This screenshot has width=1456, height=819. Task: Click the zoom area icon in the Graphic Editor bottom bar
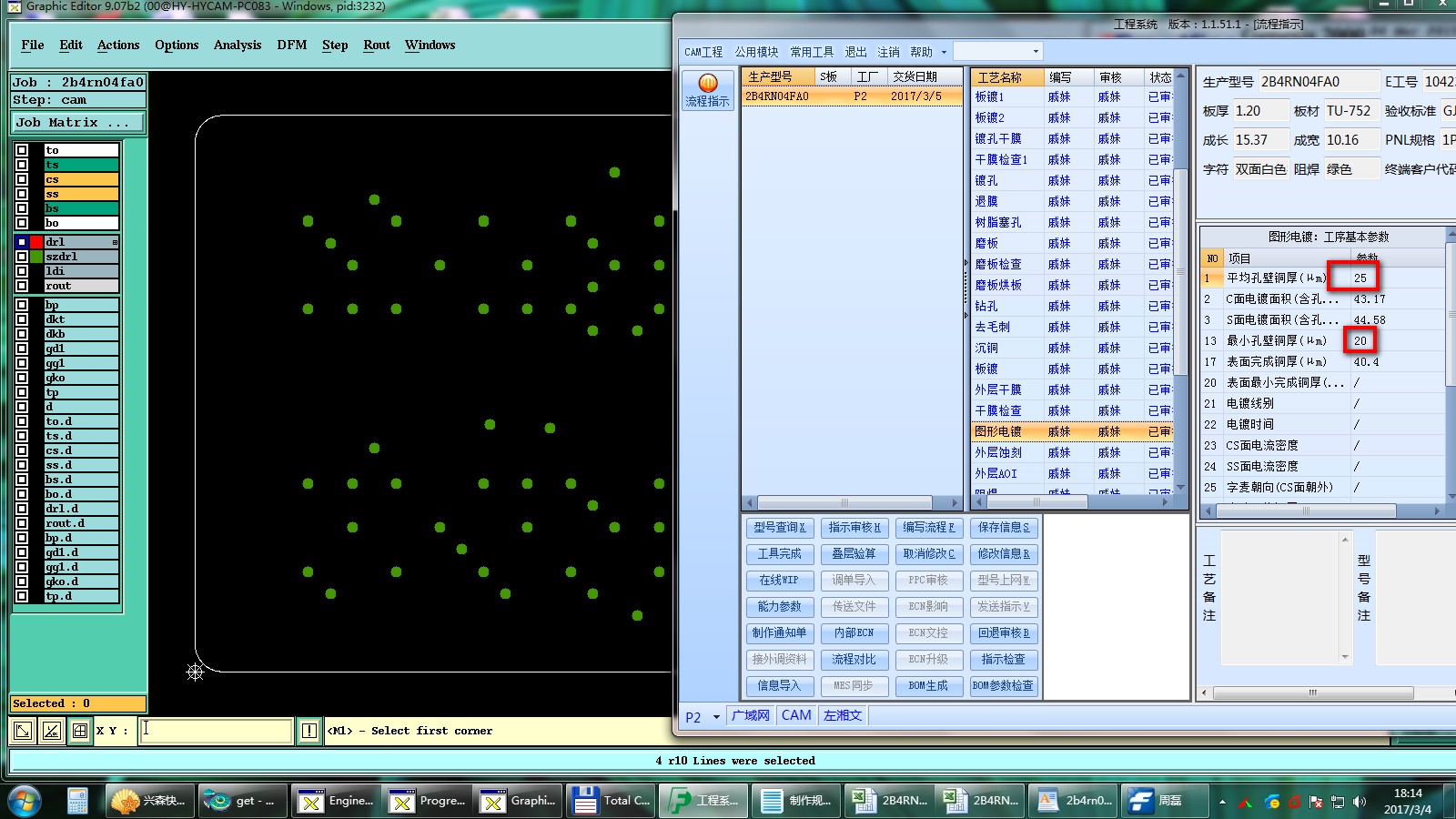coord(23,730)
